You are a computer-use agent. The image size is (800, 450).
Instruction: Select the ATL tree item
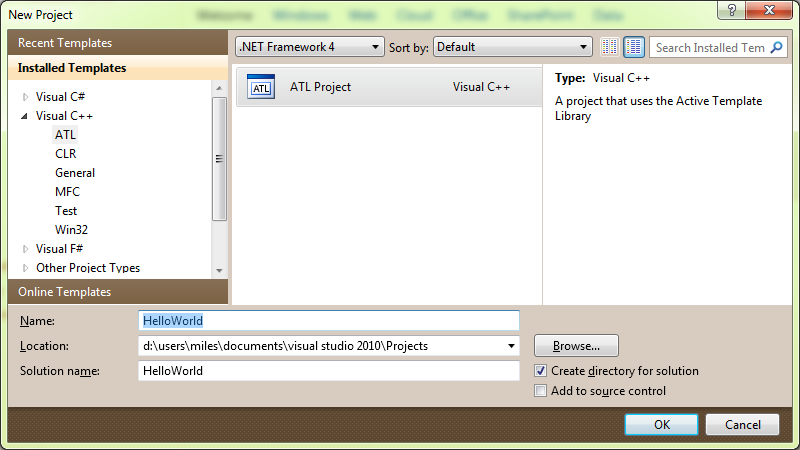click(x=65, y=135)
